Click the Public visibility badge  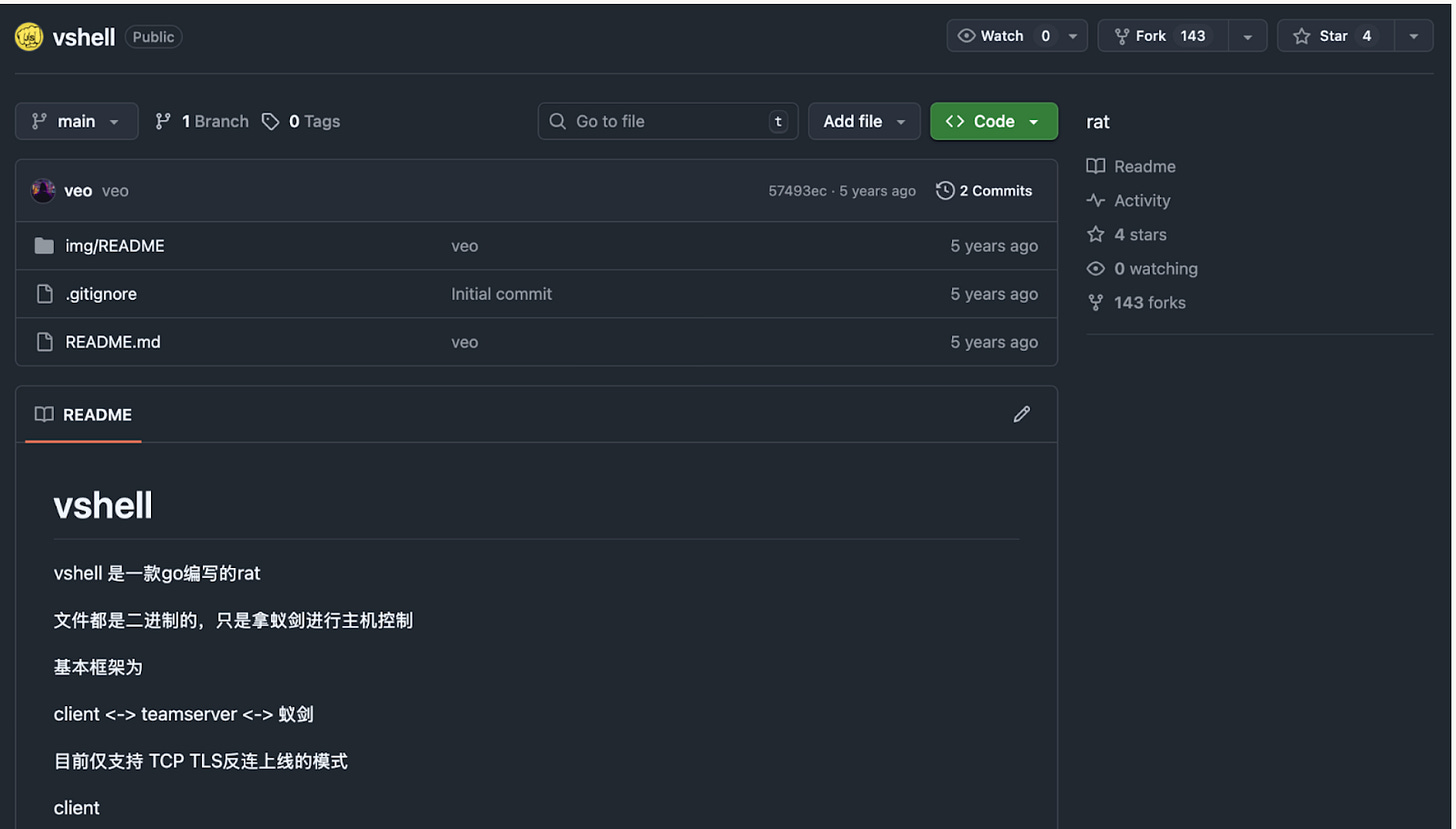point(153,37)
